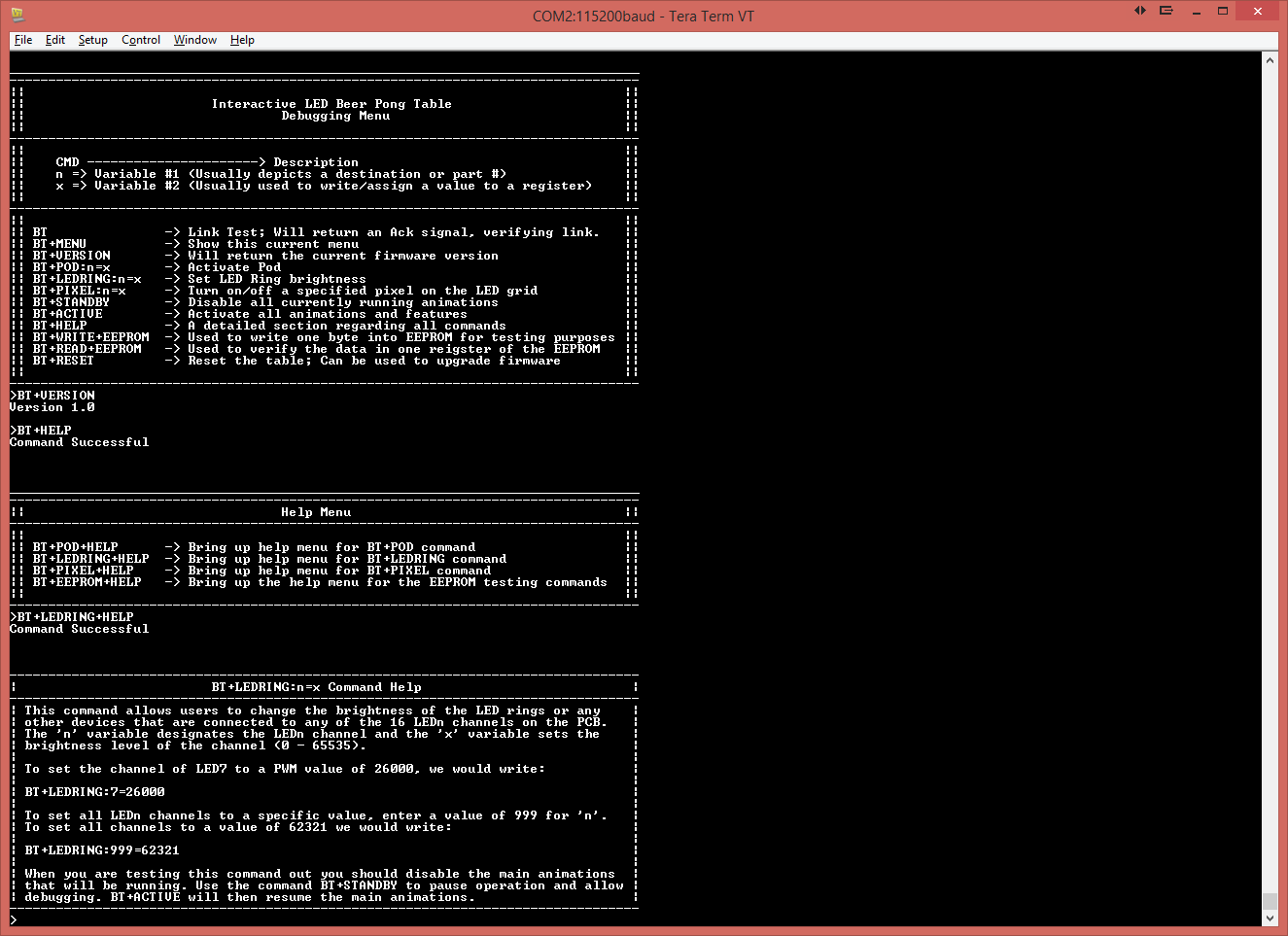The image size is (1288, 936).
Task: Click the scrollbar down arrow
Action: pos(1270,917)
